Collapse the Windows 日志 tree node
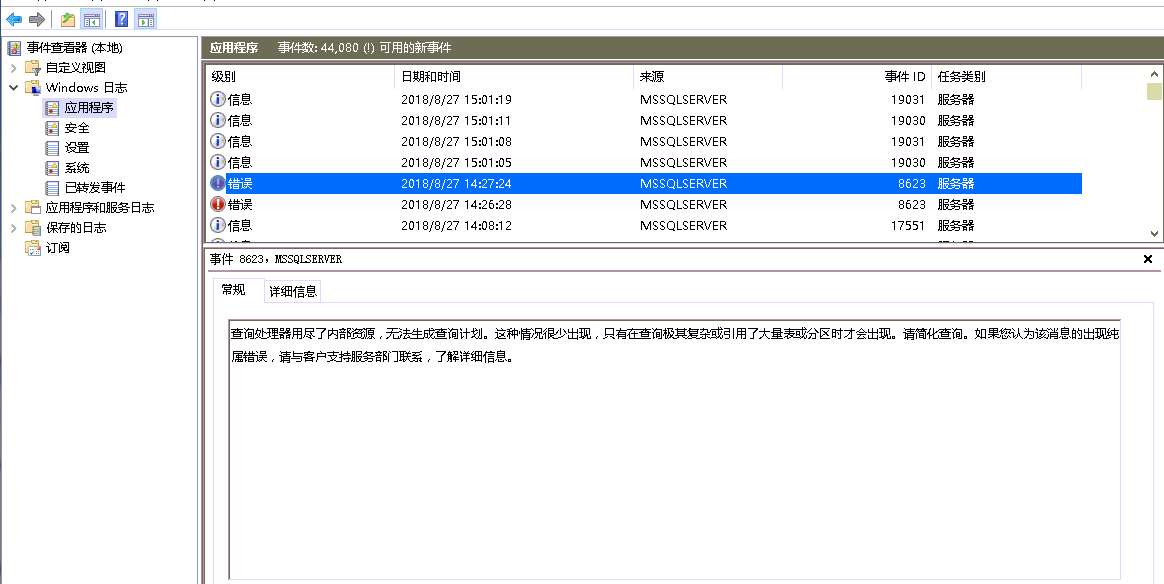1164x584 pixels. click(x=13, y=88)
